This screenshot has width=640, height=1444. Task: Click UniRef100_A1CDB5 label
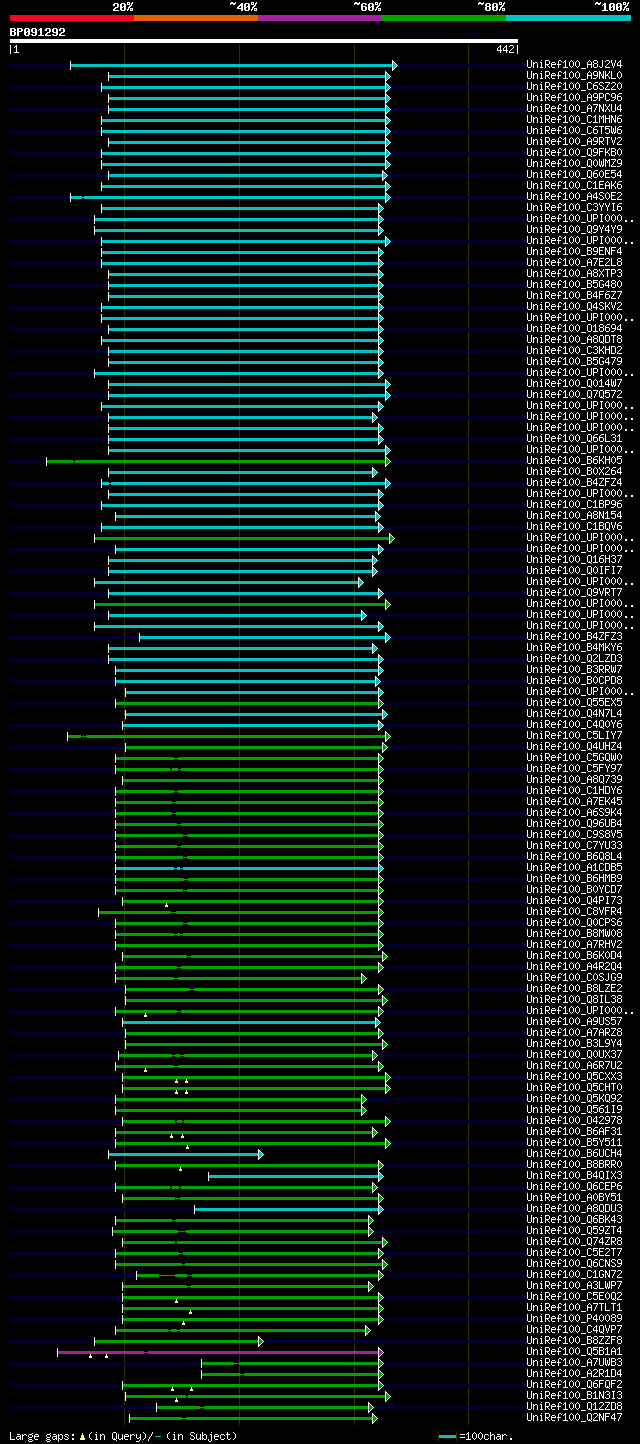[574, 867]
